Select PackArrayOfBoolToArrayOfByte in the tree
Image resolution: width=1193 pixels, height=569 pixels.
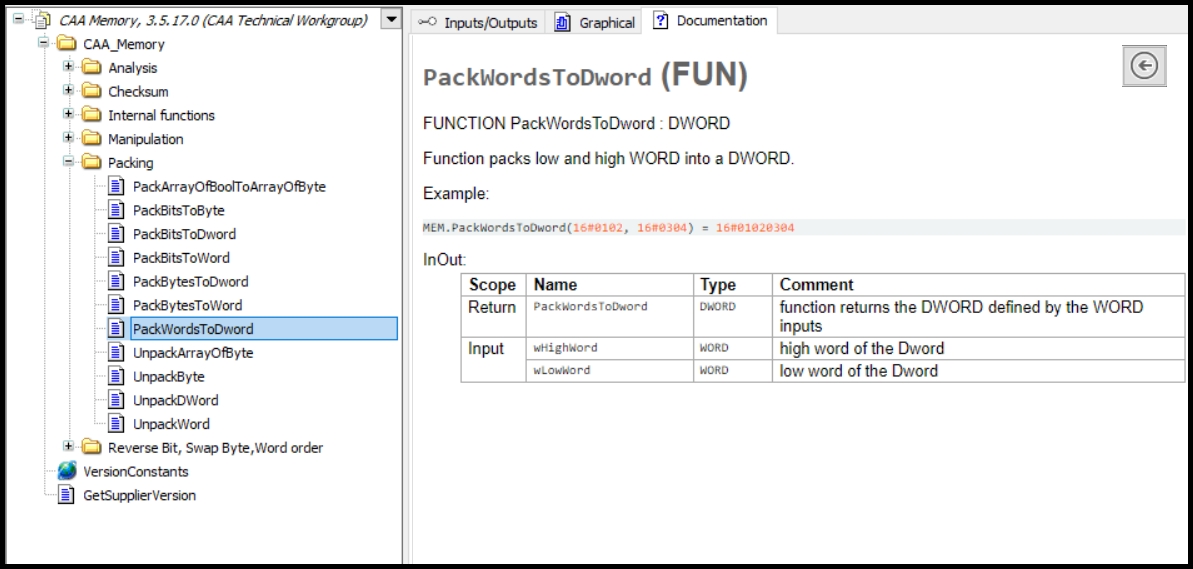tap(229, 186)
